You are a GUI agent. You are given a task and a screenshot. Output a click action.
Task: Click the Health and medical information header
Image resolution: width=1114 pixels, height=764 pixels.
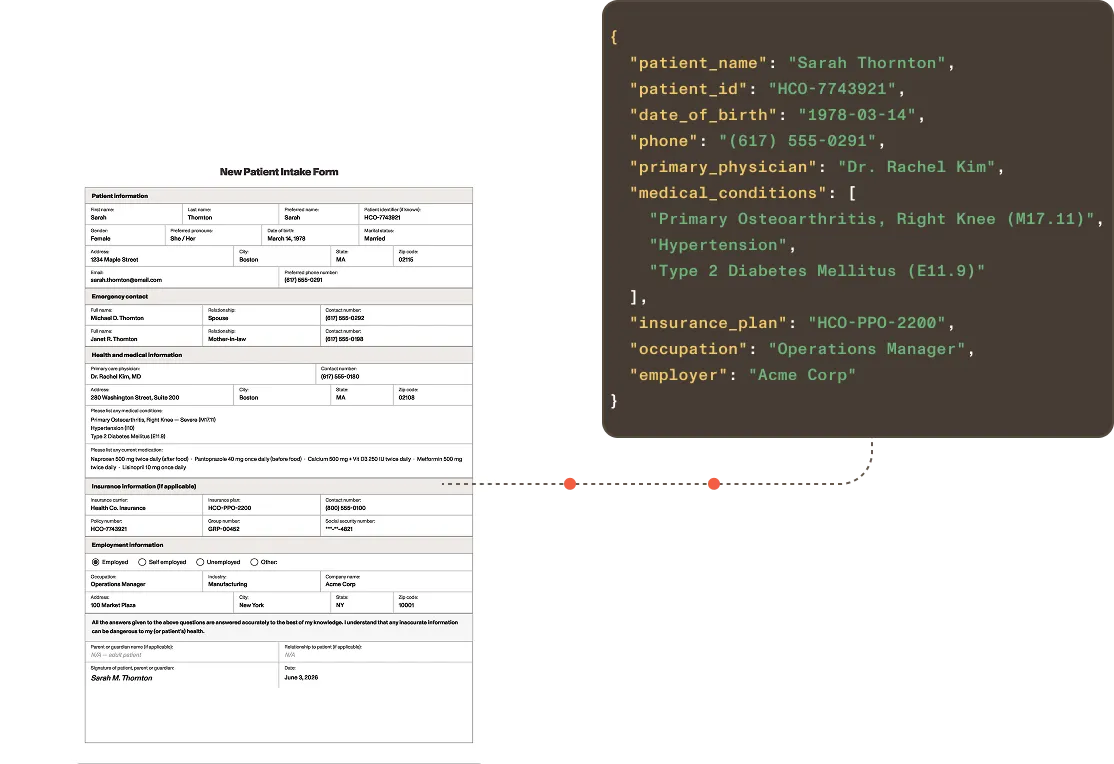(x=278, y=355)
